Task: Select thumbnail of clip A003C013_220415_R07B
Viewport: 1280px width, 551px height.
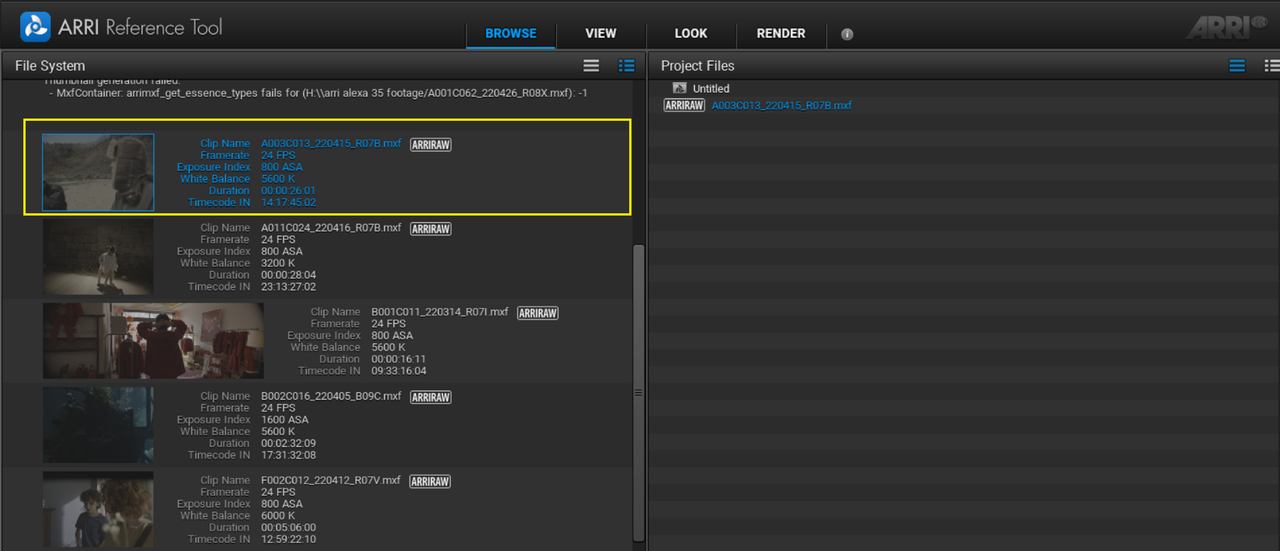Action: point(98,172)
